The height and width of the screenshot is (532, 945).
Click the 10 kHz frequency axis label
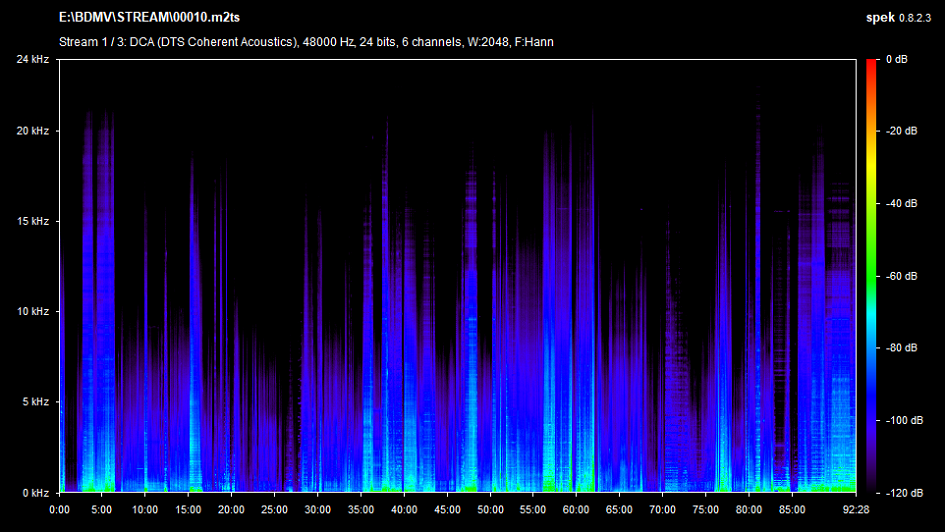click(x=33, y=312)
